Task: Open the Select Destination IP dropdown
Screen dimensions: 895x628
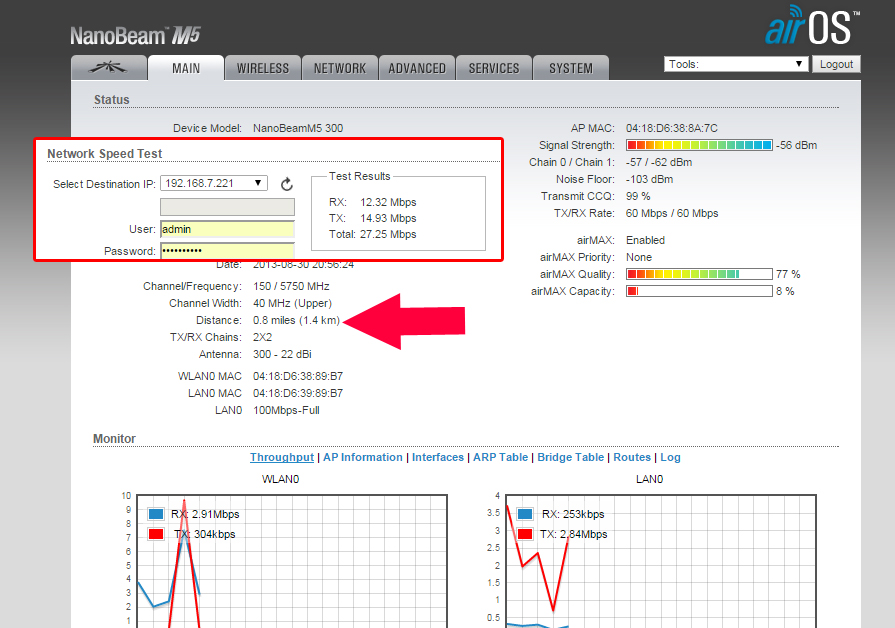Action: [x=214, y=183]
